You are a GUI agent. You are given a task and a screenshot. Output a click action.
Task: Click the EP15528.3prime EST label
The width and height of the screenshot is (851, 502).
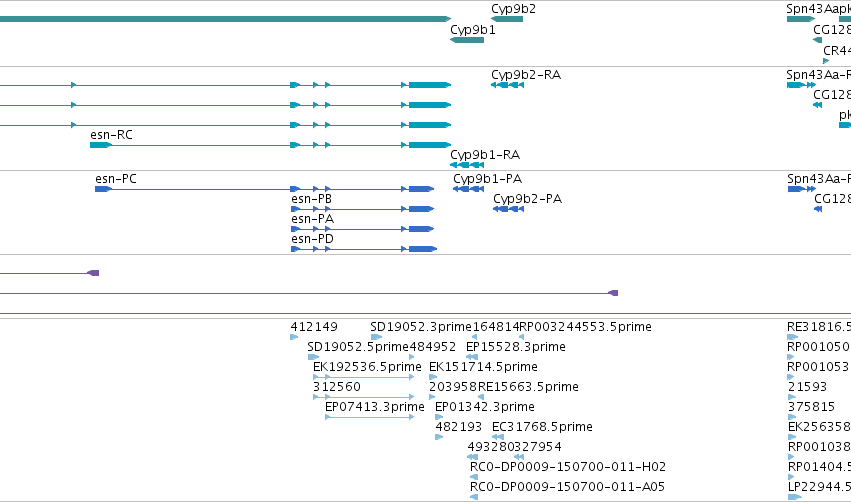coord(516,347)
